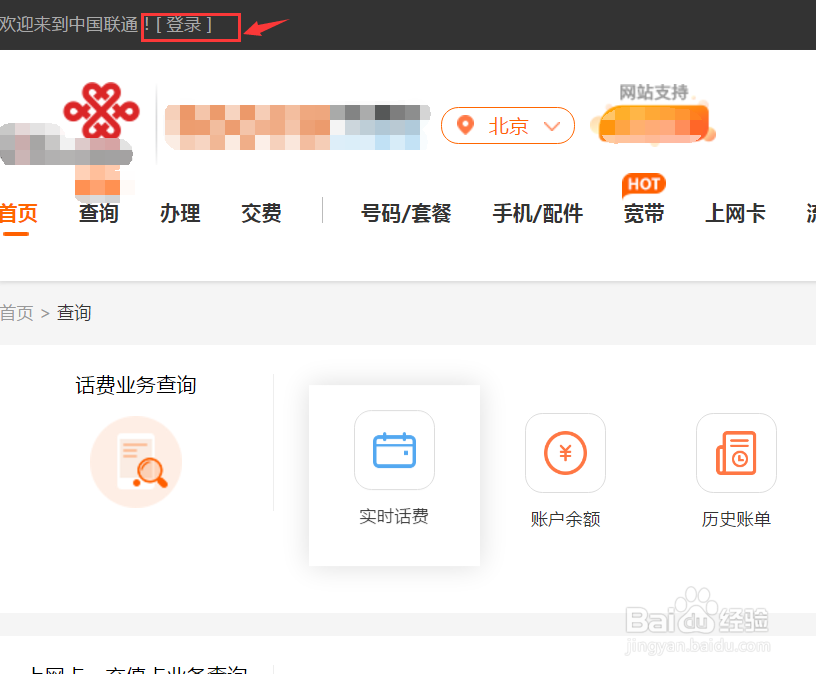Select 交费 from the navigation bar
The width and height of the screenshot is (816, 674).
pyautogui.click(x=261, y=213)
